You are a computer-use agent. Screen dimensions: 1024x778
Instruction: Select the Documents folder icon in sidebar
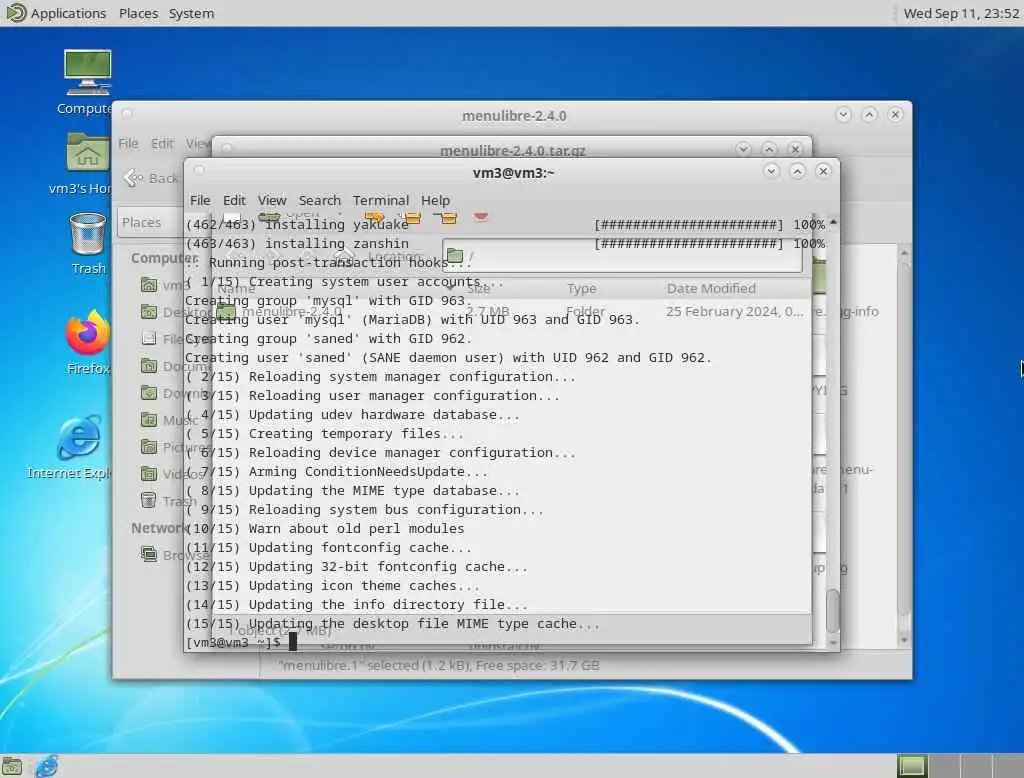pos(149,366)
